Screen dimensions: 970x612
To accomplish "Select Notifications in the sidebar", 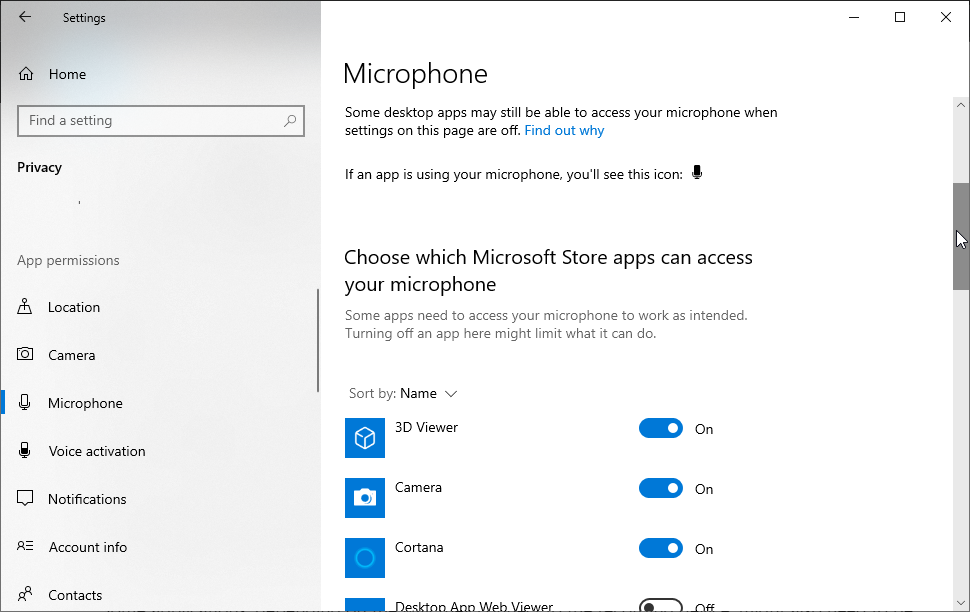I will pos(87,499).
